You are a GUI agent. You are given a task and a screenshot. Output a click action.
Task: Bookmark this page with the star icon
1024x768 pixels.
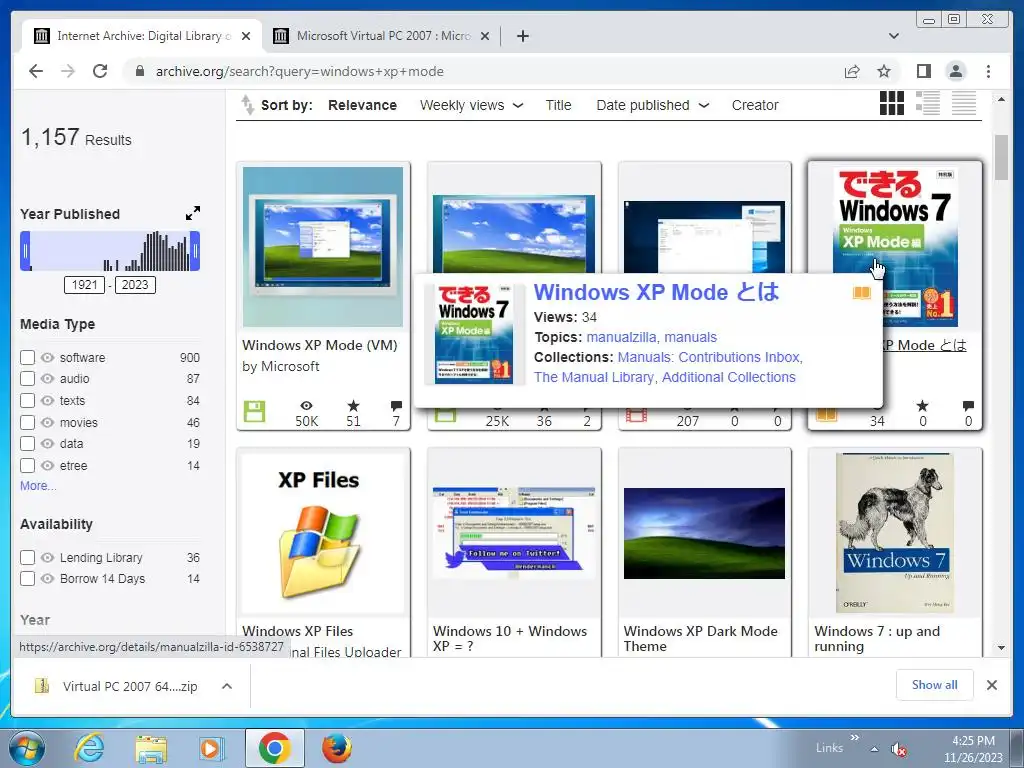coord(884,71)
